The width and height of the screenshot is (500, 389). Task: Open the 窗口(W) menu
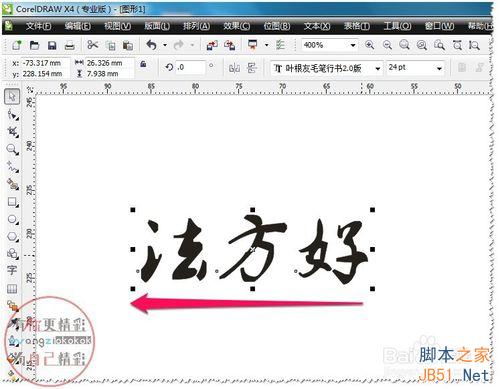click(439, 26)
